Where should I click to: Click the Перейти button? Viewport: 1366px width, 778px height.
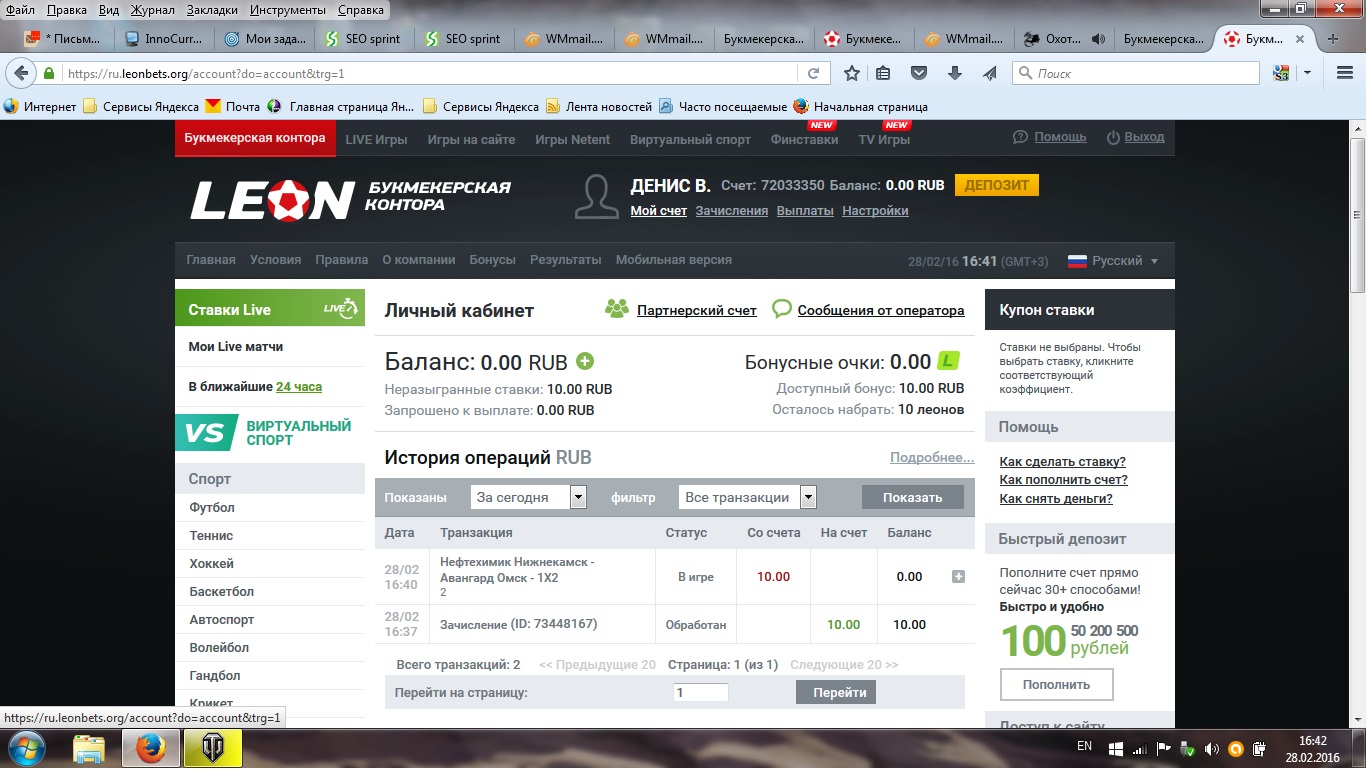(x=836, y=692)
